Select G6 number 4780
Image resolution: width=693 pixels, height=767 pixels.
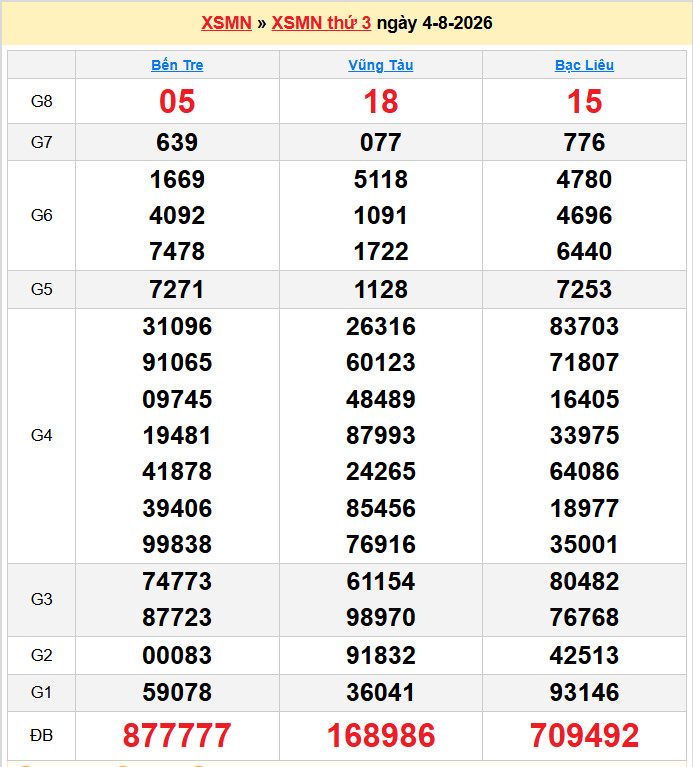coord(584,179)
